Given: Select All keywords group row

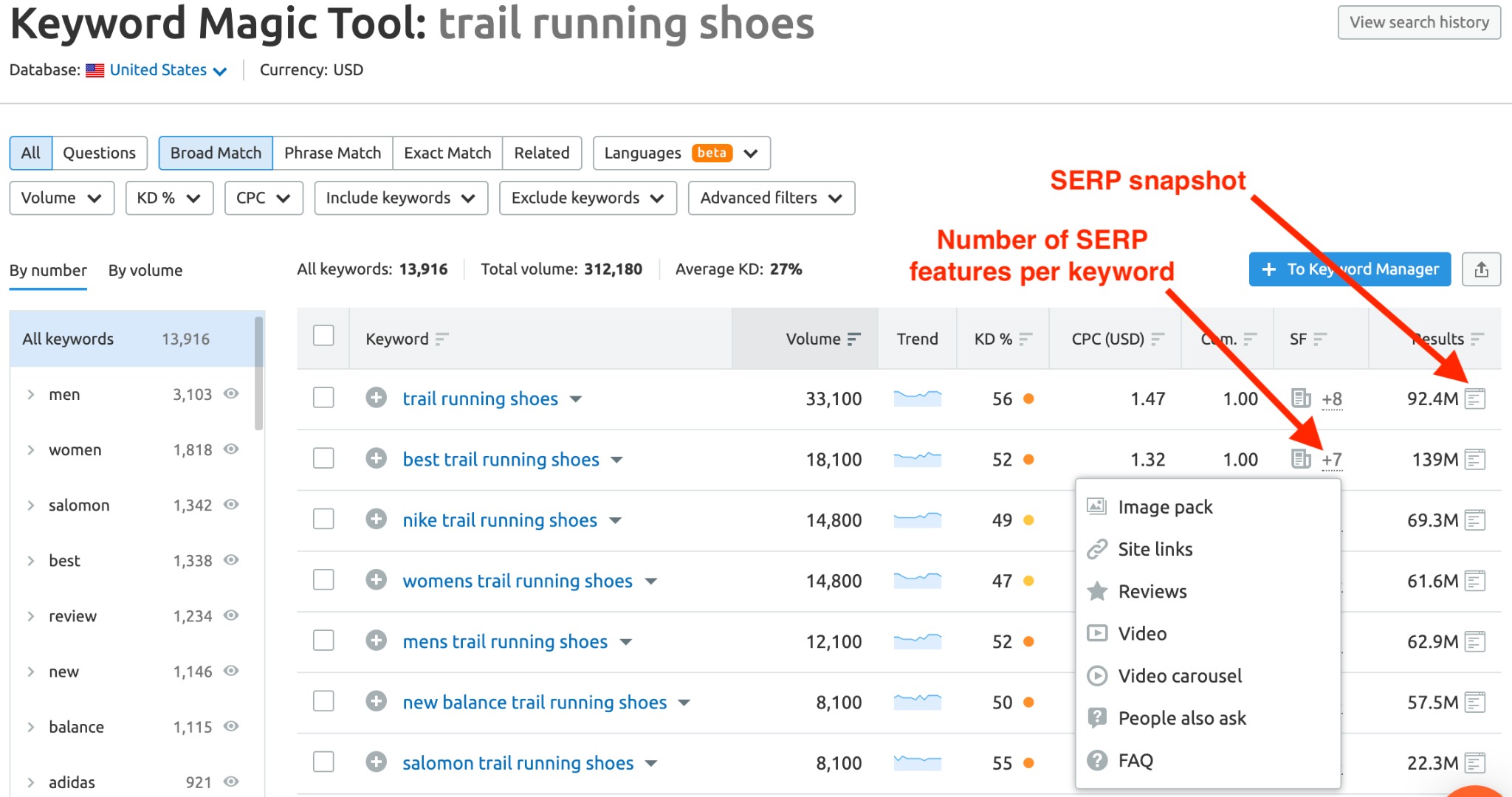Looking at the screenshot, I should [x=132, y=339].
